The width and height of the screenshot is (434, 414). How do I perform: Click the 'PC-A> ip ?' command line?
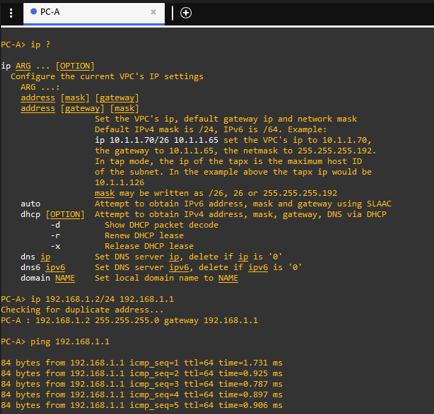(x=26, y=45)
